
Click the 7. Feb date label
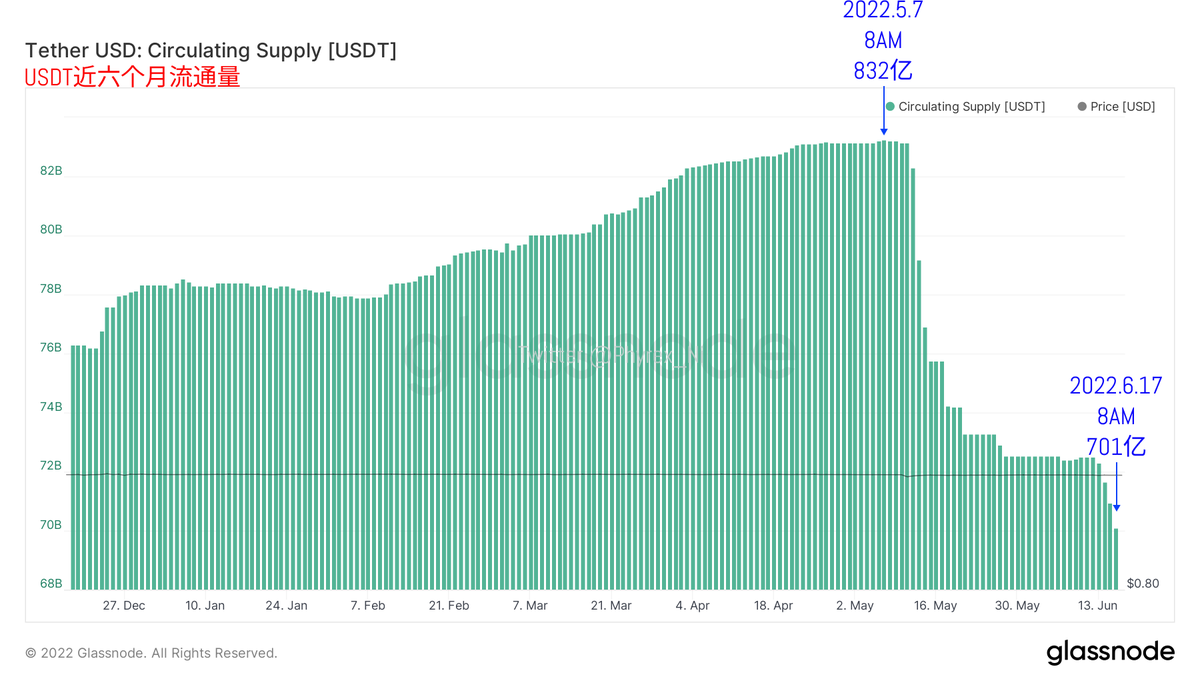368,606
